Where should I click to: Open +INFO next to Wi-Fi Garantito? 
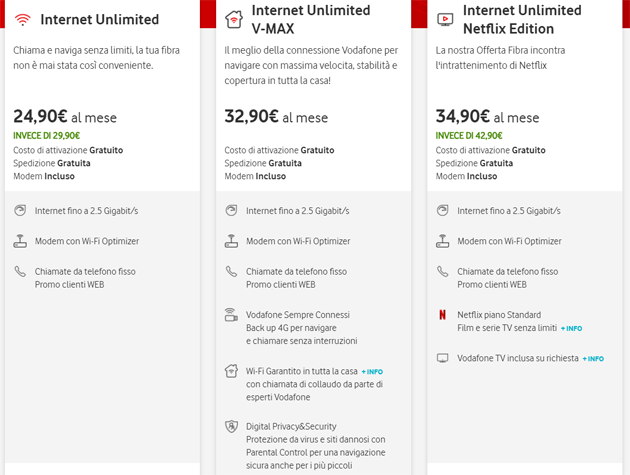(371, 372)
